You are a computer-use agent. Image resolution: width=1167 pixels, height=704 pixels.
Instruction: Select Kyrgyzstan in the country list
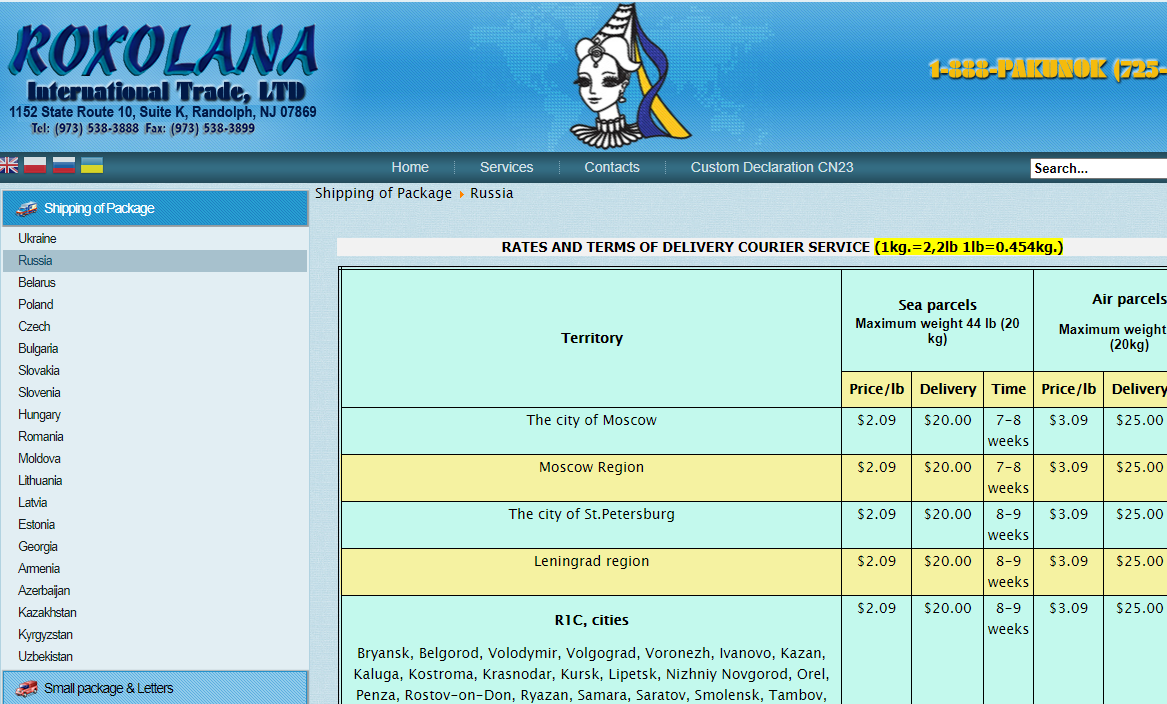tap(45, 635)
